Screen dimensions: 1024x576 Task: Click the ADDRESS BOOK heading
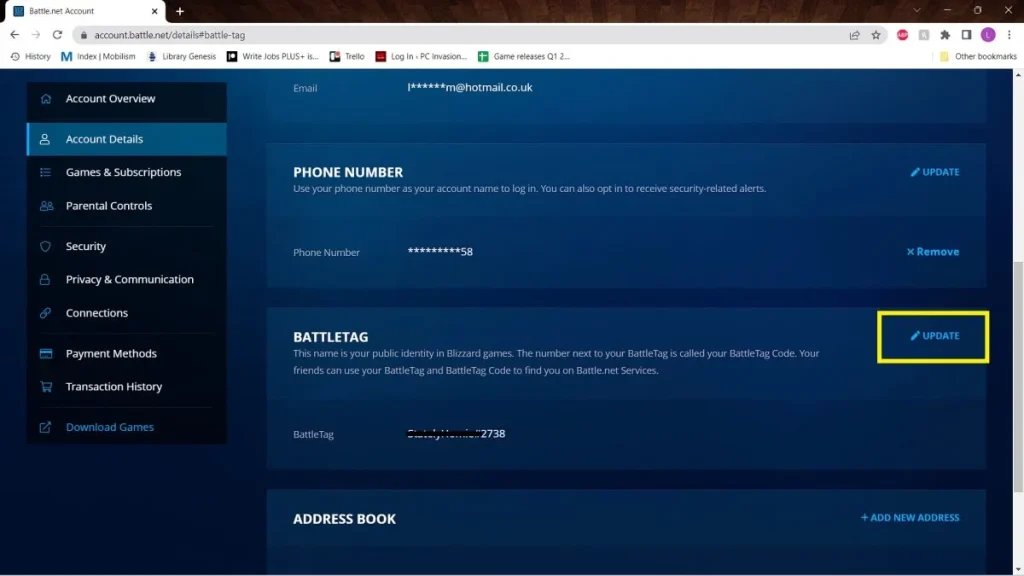pos(344,519)
